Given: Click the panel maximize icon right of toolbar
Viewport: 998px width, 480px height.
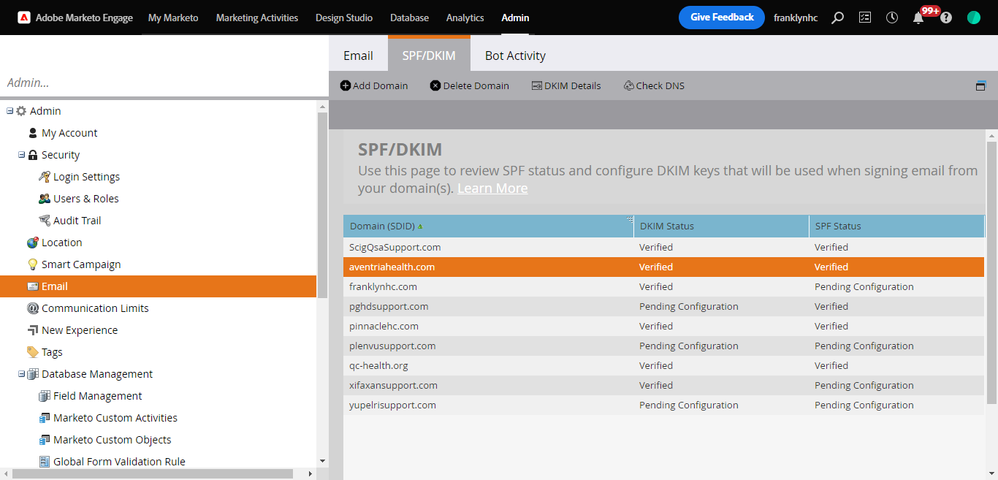Looking at the screenshot, I should click(x=981, y=86).
